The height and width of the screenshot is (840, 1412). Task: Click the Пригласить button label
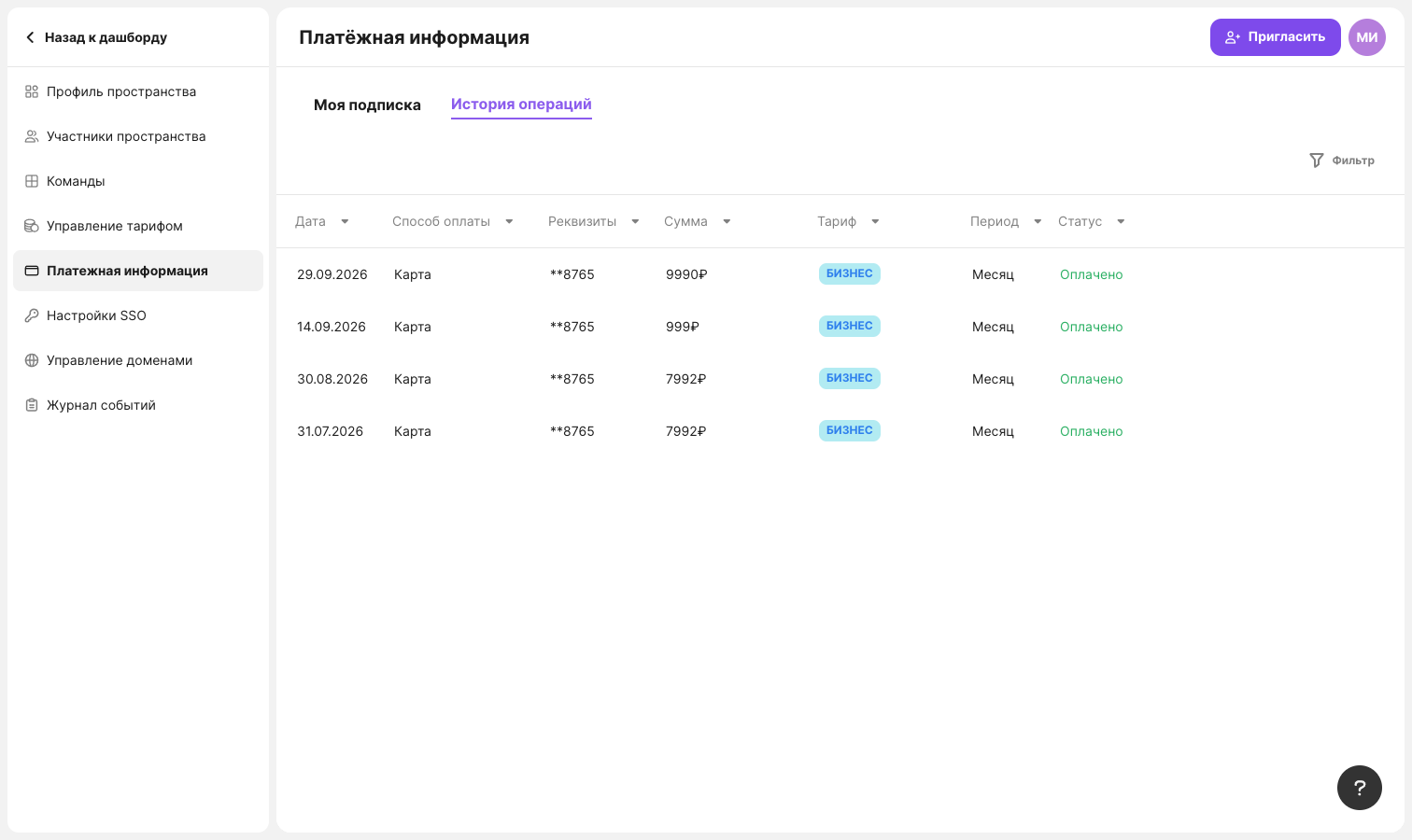point(1286,37)
